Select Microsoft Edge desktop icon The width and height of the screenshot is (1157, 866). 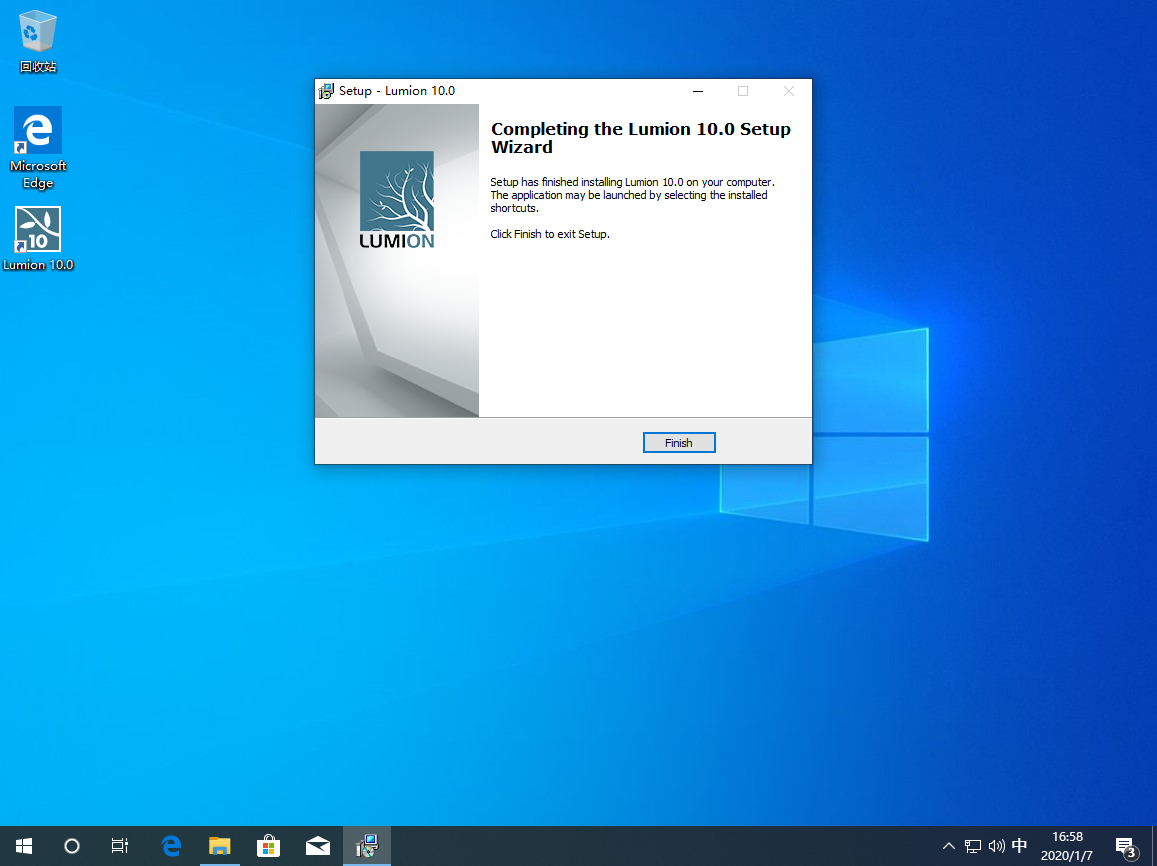coord(38,148)
